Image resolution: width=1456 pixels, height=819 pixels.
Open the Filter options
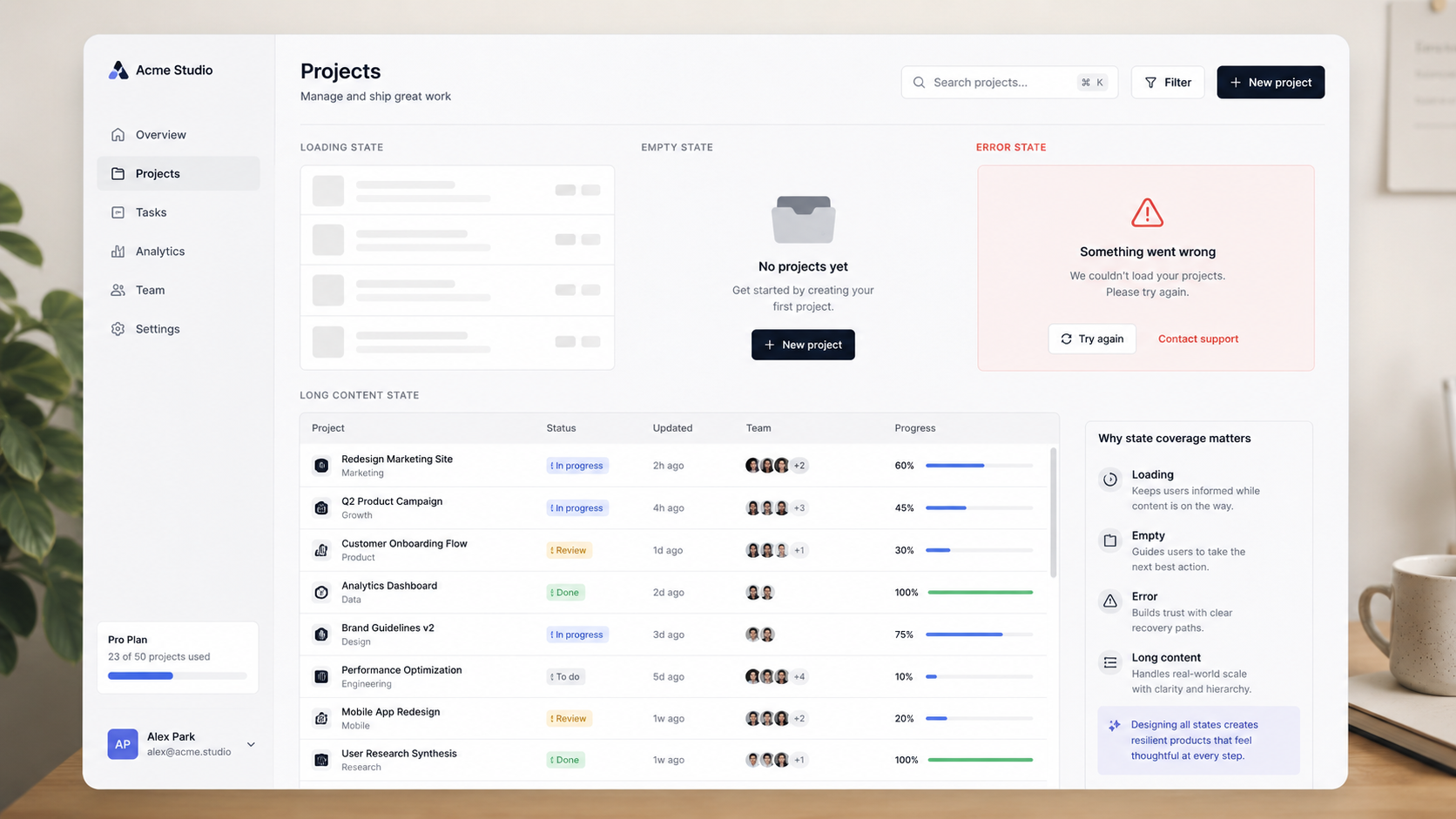pos(1168,83)
